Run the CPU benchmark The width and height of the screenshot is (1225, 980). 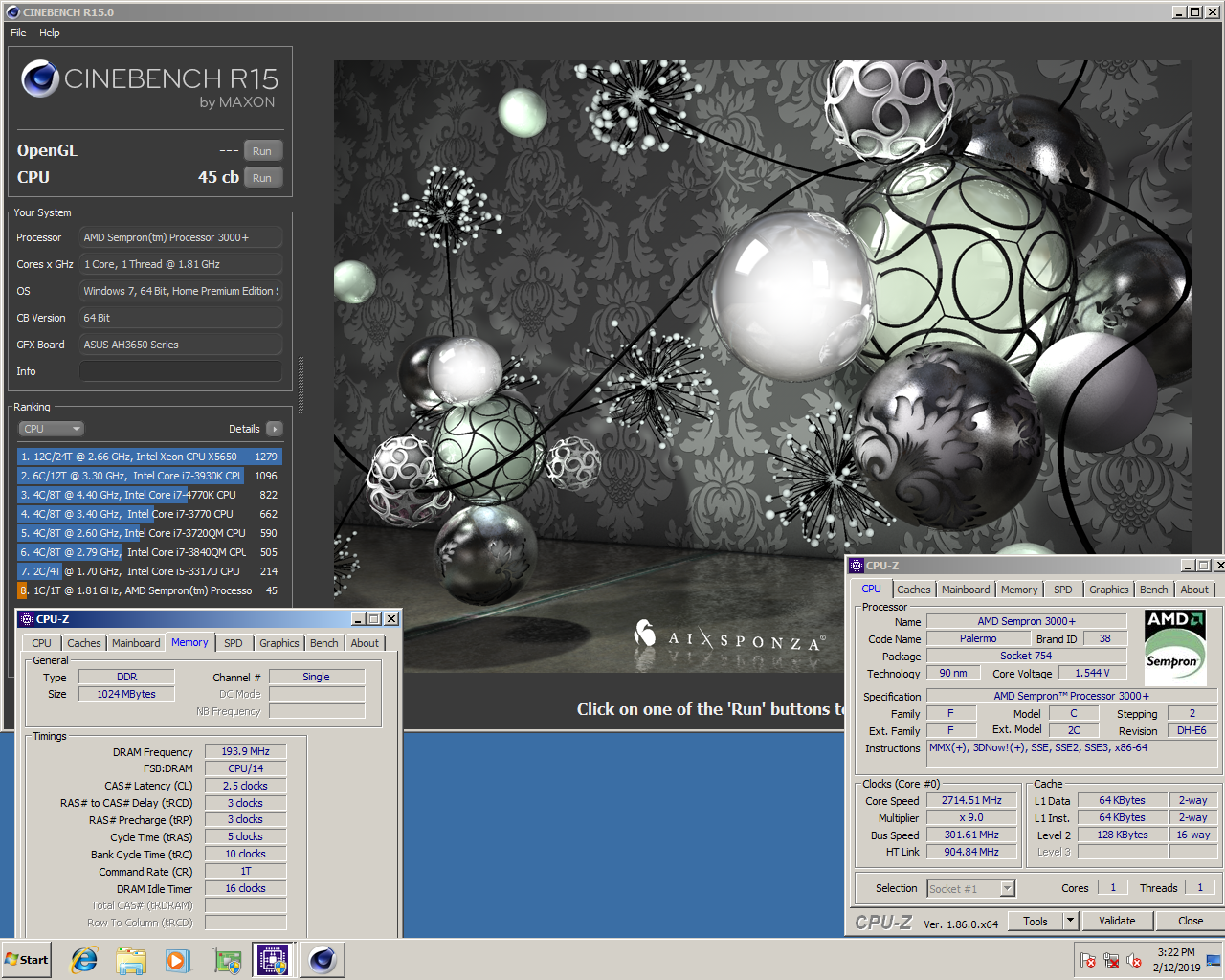(262, 178)
